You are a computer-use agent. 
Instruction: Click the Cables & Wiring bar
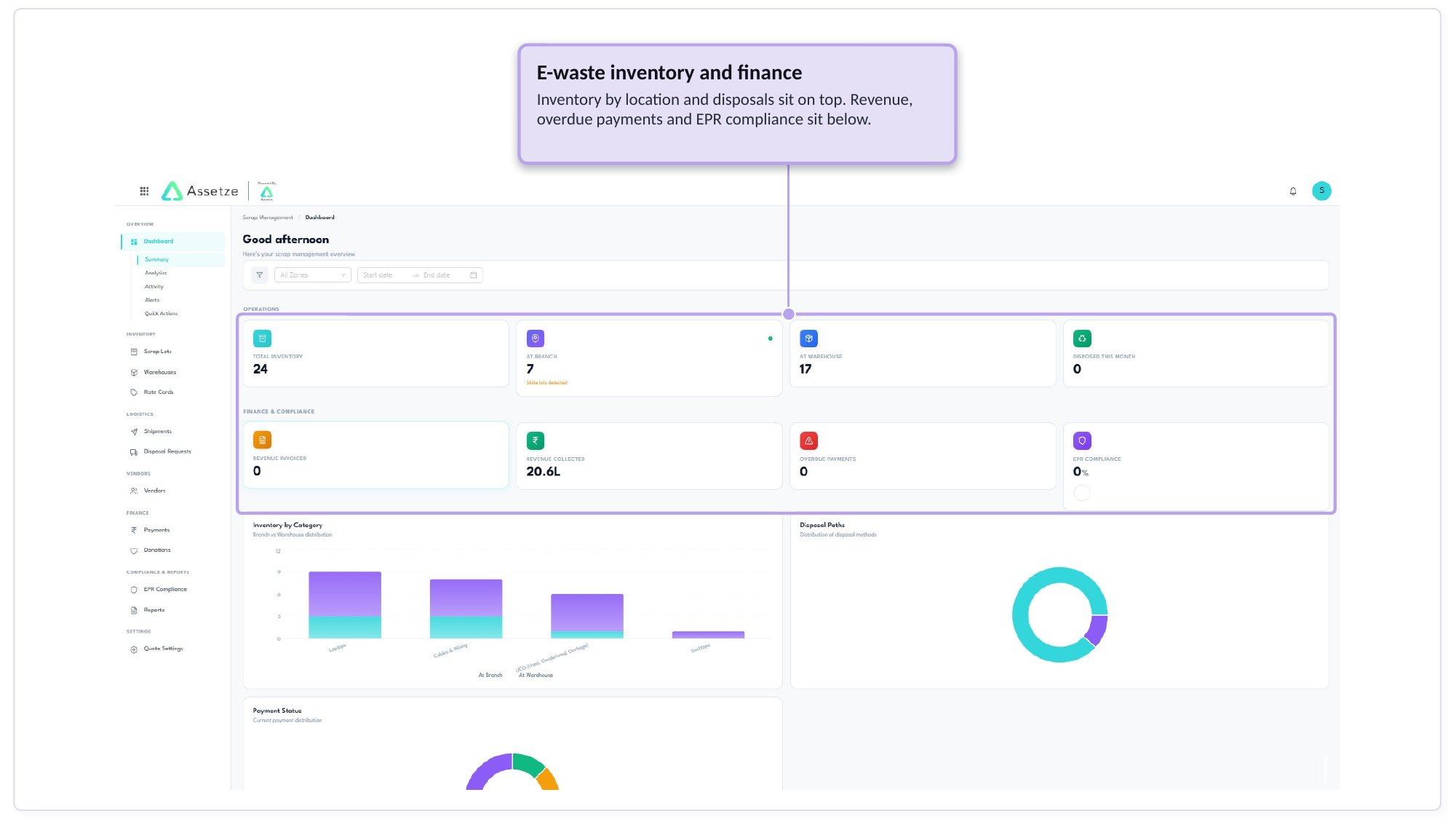point(466,609)
